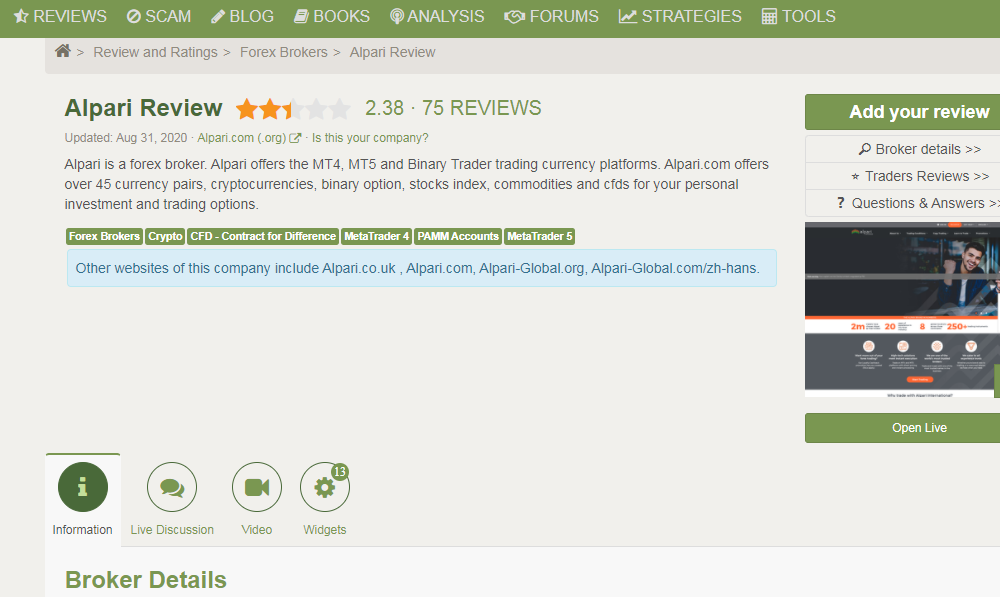Click the orange star rating widget
Screen dimensions: 1000x597
coord(293,109)
